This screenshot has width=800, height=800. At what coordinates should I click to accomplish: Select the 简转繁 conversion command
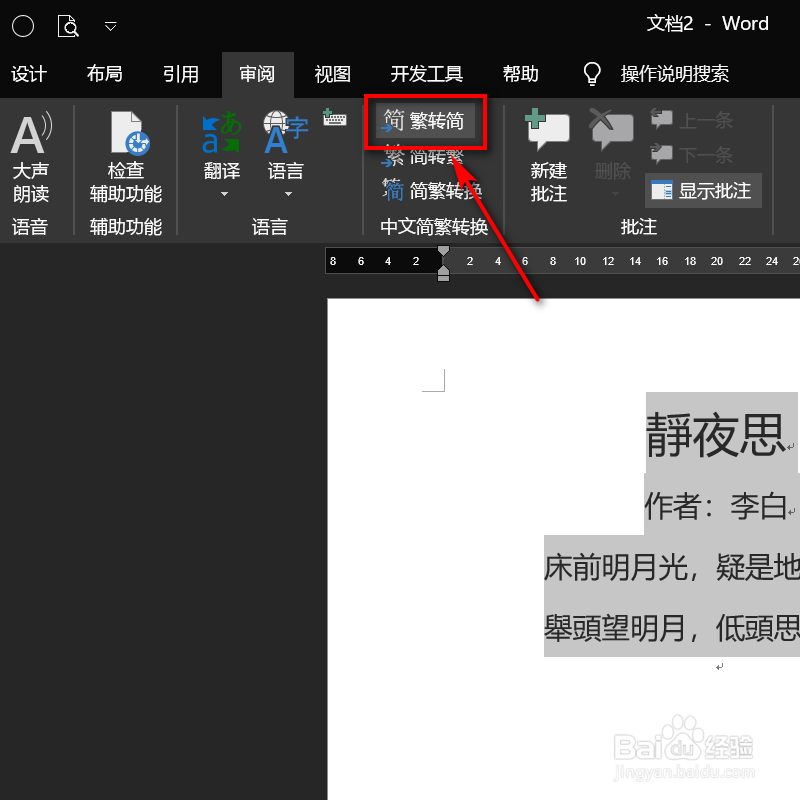point(427,156)
